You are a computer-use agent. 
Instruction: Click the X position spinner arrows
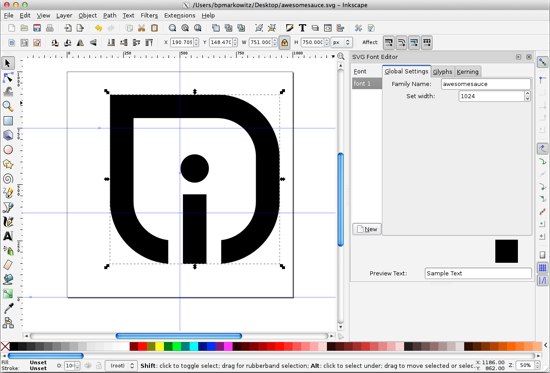point(196,42)
